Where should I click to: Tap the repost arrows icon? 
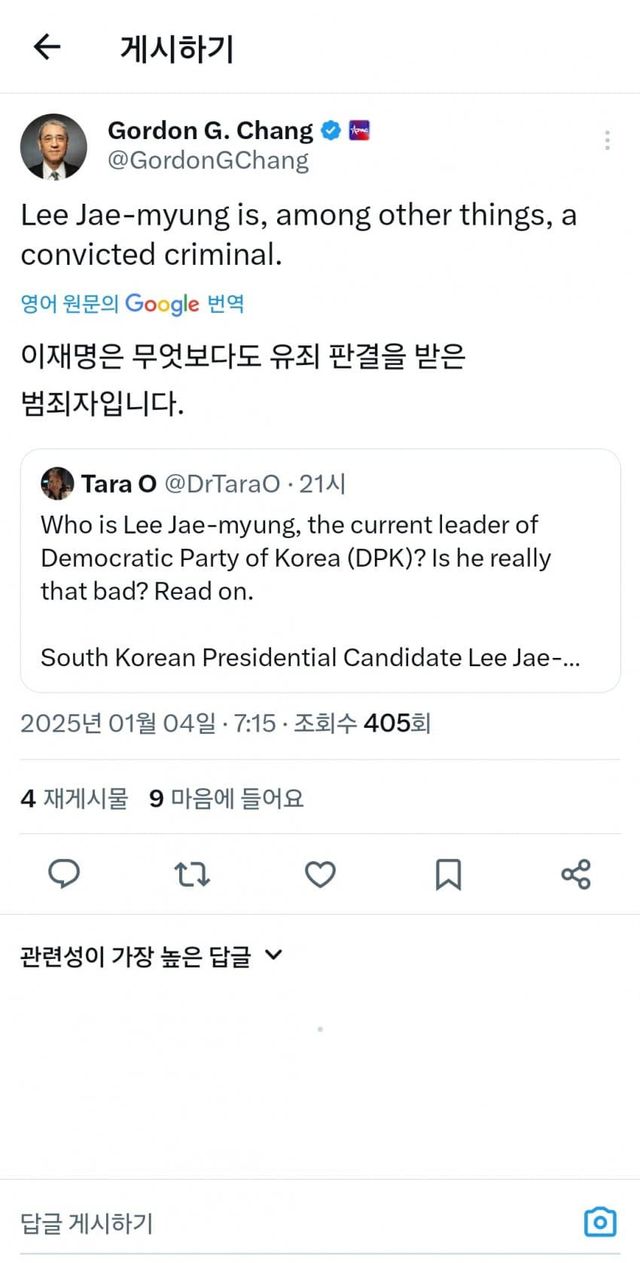[x=192, y=875]
